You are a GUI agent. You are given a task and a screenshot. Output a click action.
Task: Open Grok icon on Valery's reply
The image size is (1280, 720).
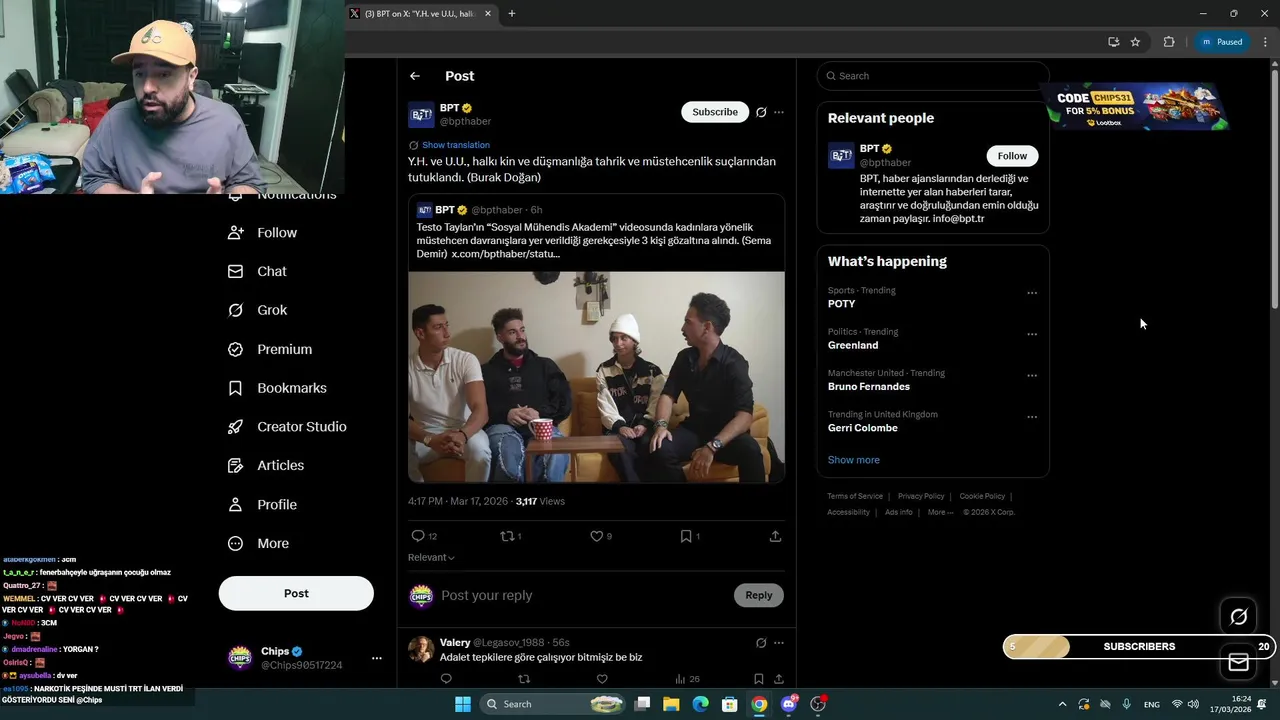[x=761, y=643]
